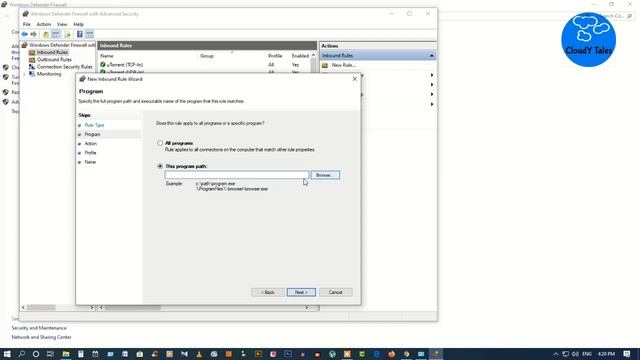Click the wizard Back button

point(268,292)
